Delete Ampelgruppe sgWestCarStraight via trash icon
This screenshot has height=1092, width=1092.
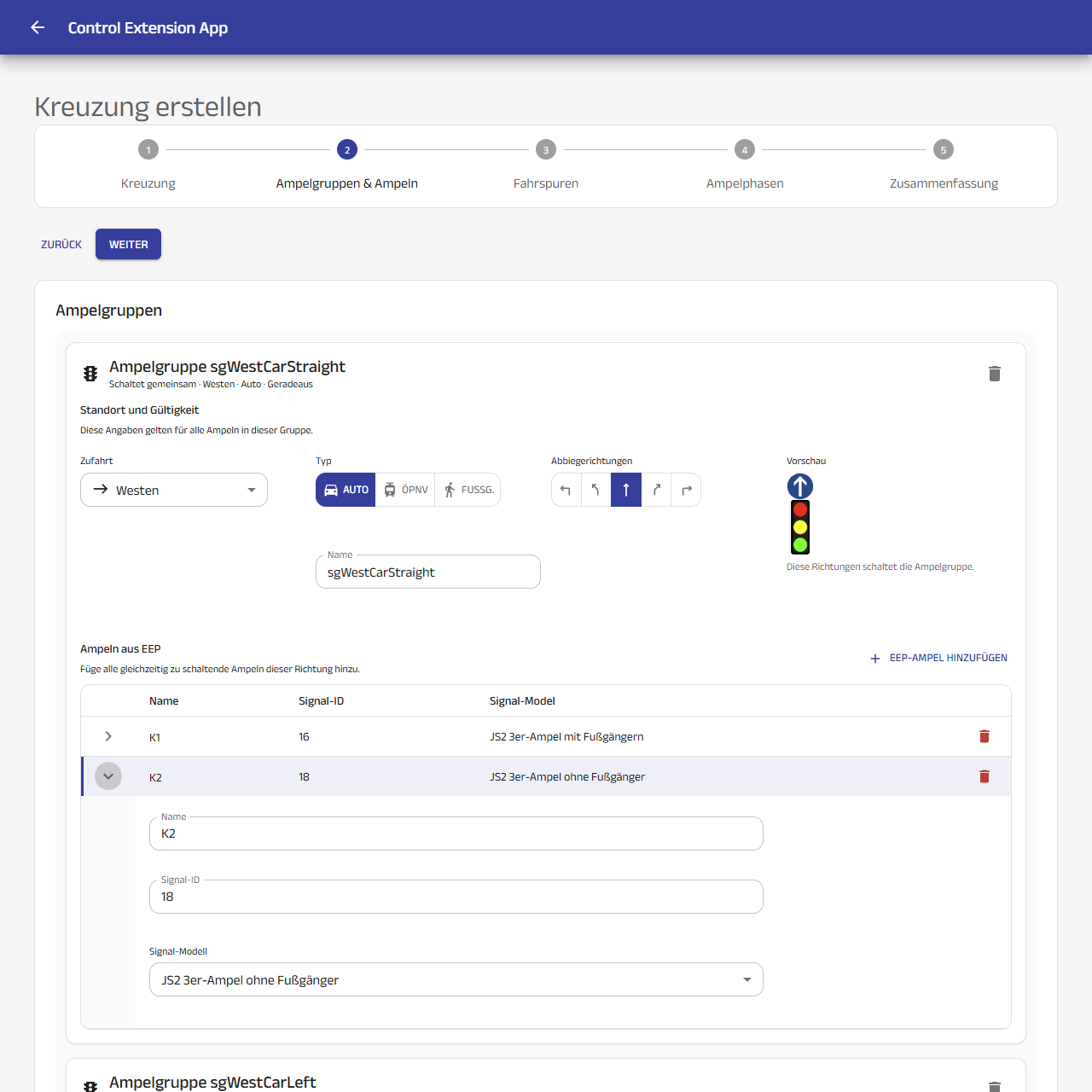pyautogui.click(x=994, y=374)
